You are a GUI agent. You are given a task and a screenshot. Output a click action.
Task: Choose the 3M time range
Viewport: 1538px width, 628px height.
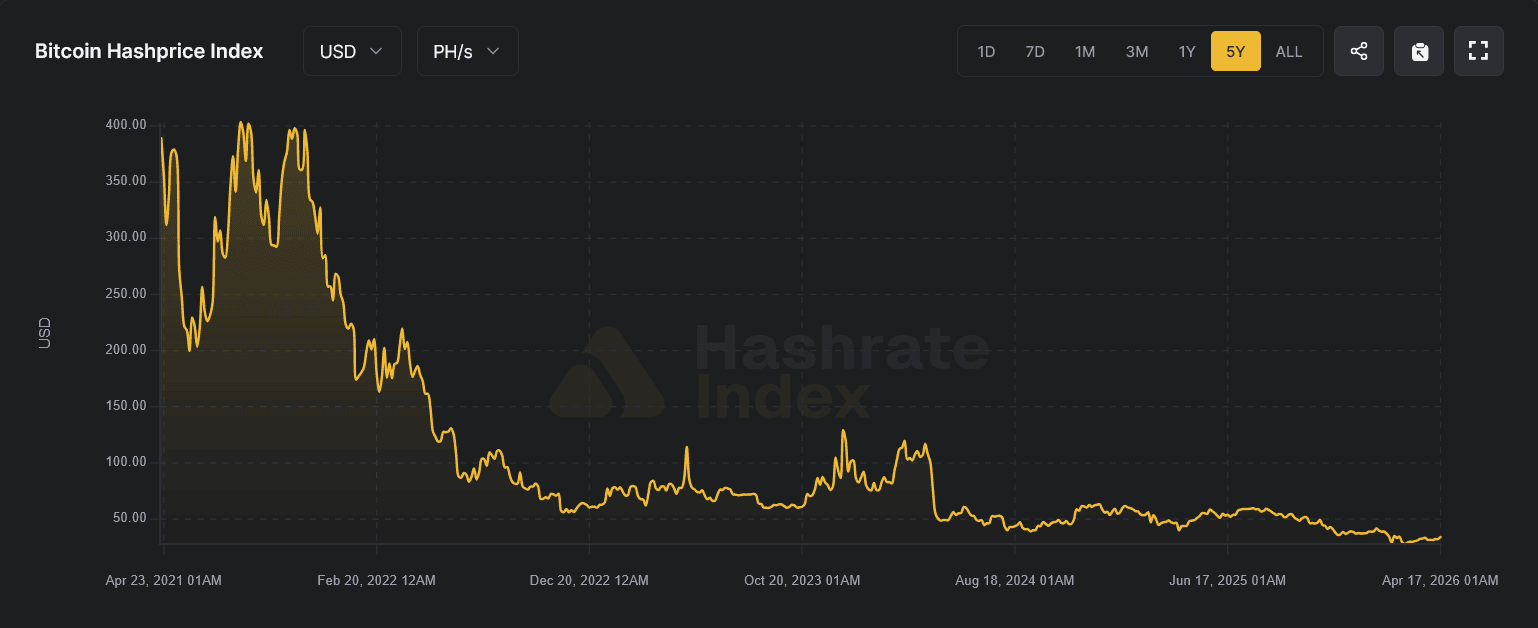tap(1137, 51)
